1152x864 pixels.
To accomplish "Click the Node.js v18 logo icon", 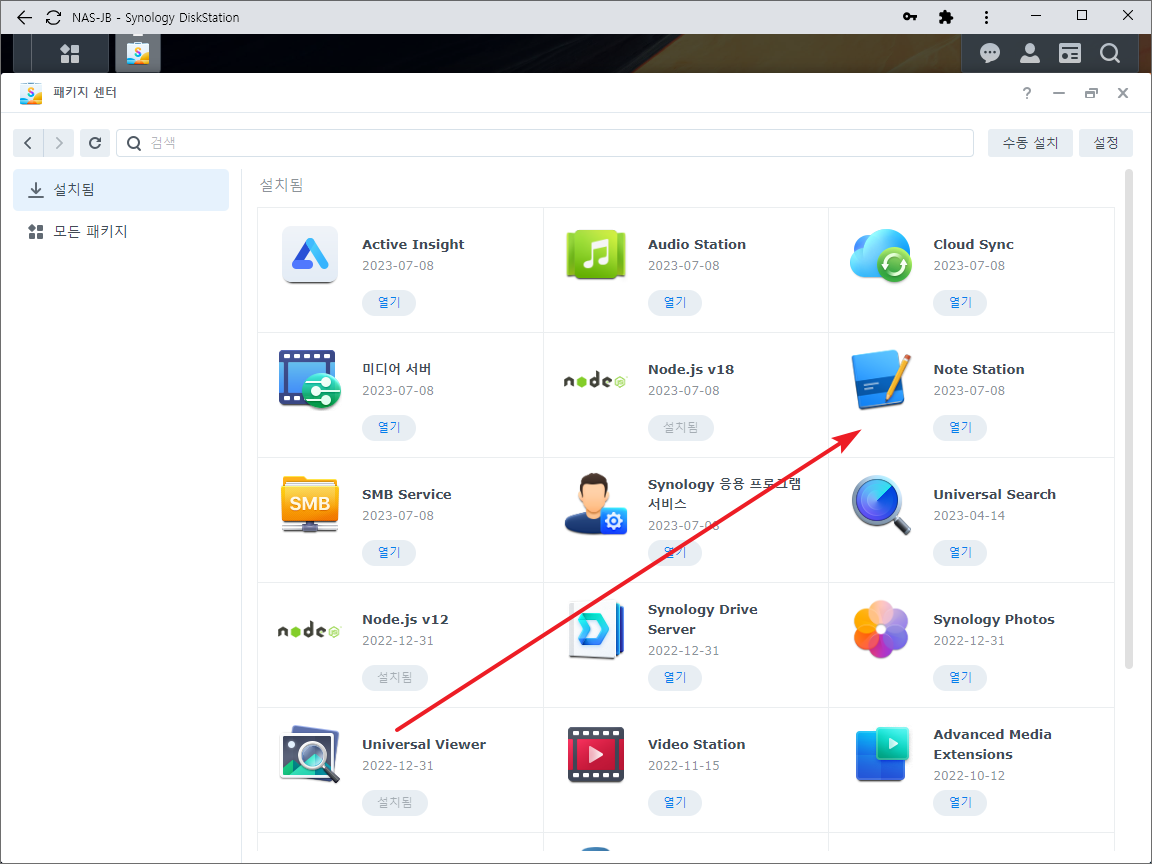I will (x=594, y=381).
